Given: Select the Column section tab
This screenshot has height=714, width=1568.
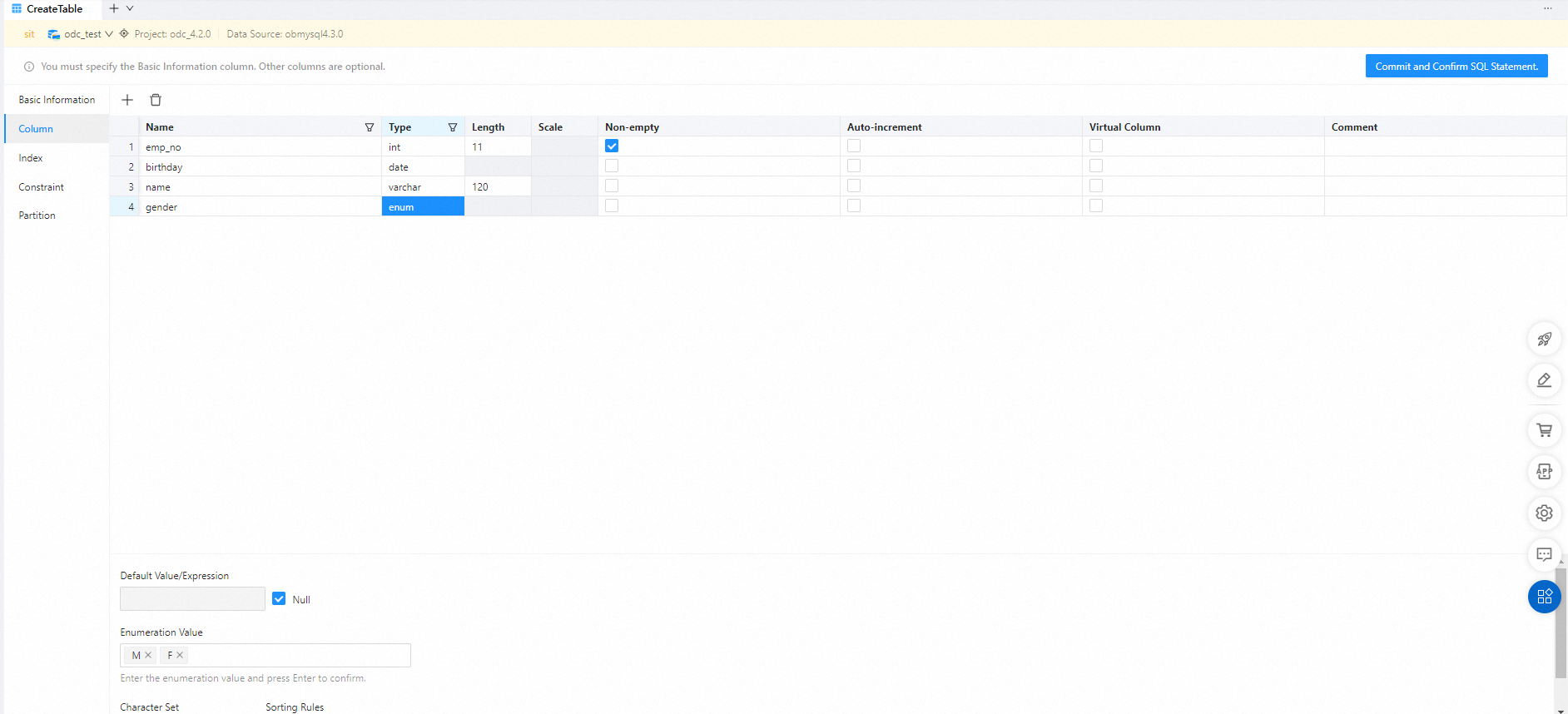Looking at the screenshot, I should 57,129.
